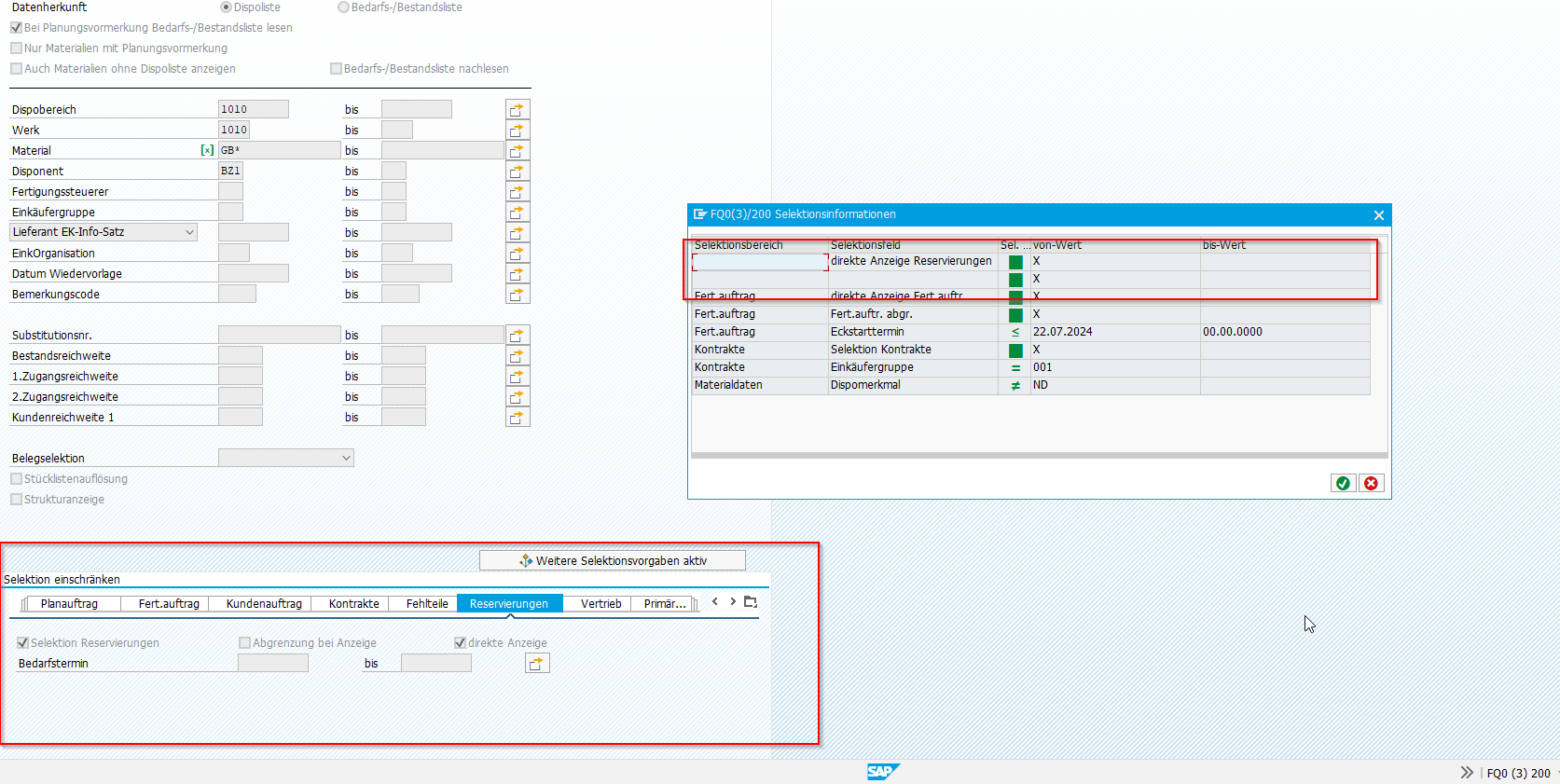
Task: Check the Bedarfs-/Bestandsliste nachlesen box
Action: [337, 69]
